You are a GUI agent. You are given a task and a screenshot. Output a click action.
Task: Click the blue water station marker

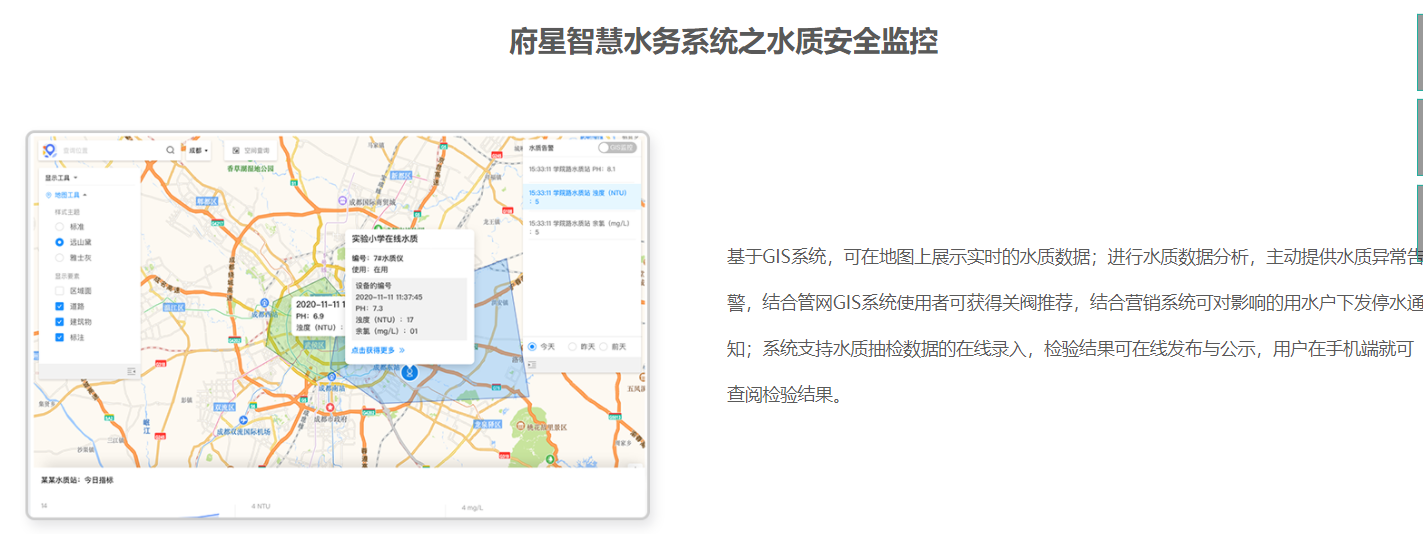(x=409, y=372)
